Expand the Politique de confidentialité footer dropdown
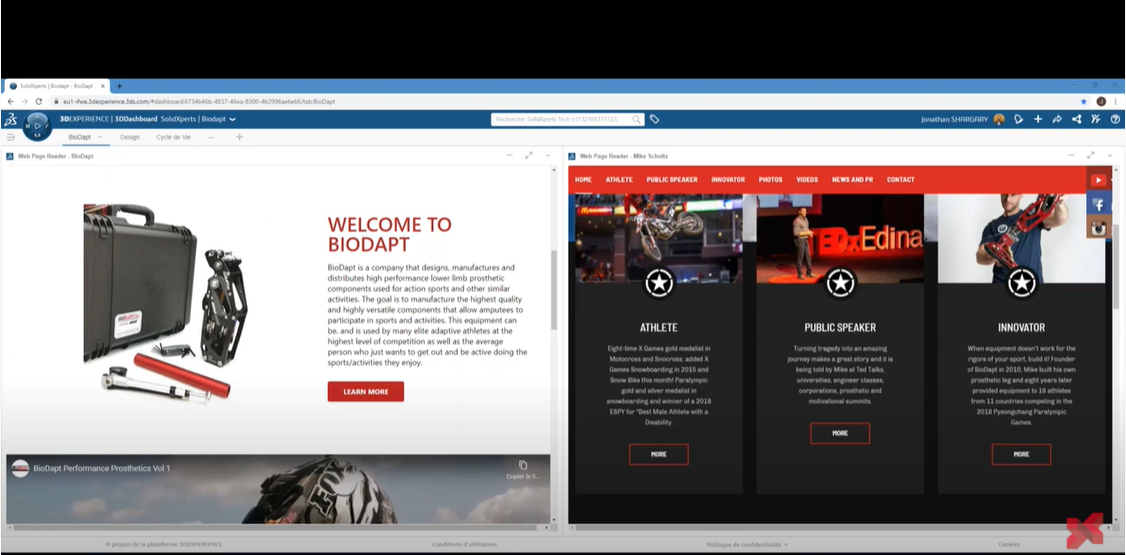This screenshot has height=555, width=1126. [x=786, y=545]
